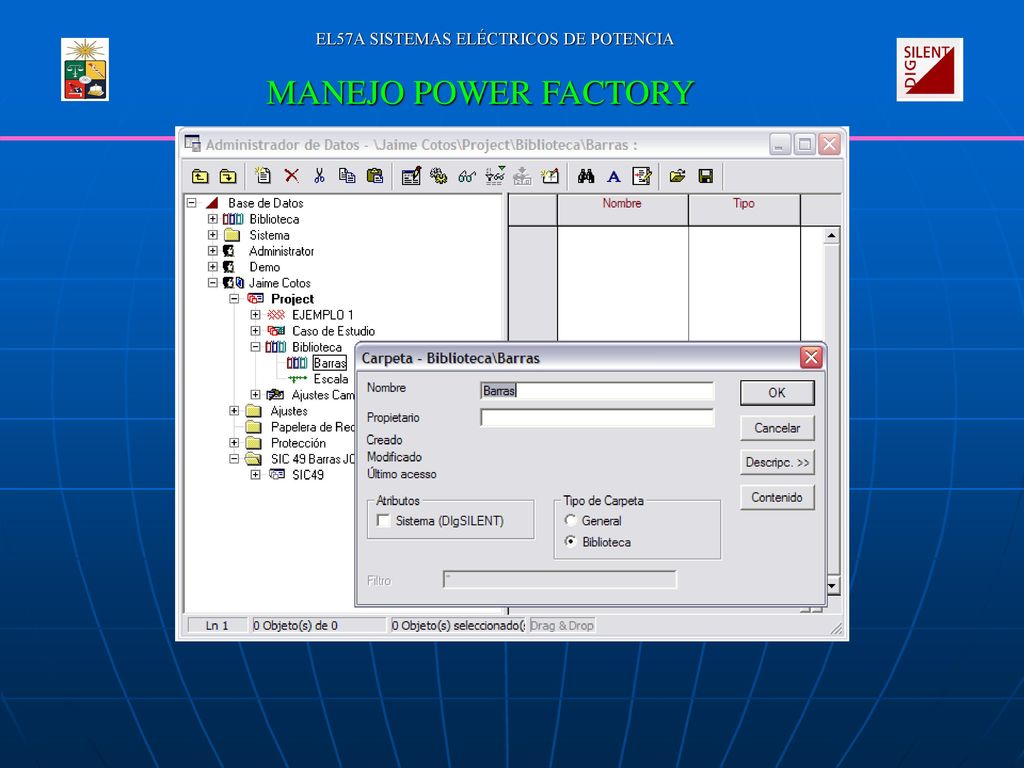Viewport: 1024px width, 768px height.
Task: Sort by the Tipo column header
Action: [744, 210]
